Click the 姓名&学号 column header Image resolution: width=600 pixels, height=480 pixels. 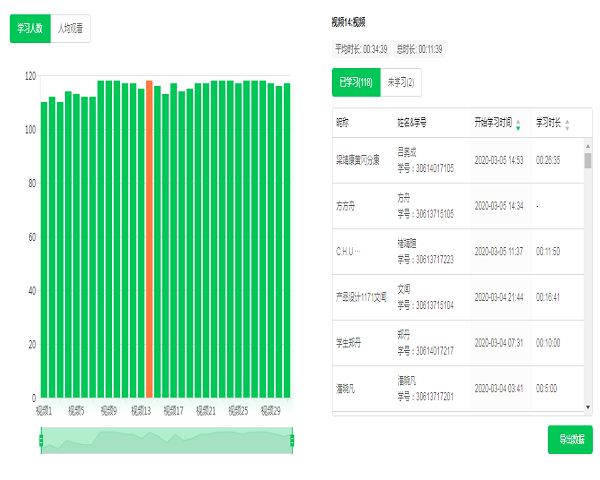[412, 123]
